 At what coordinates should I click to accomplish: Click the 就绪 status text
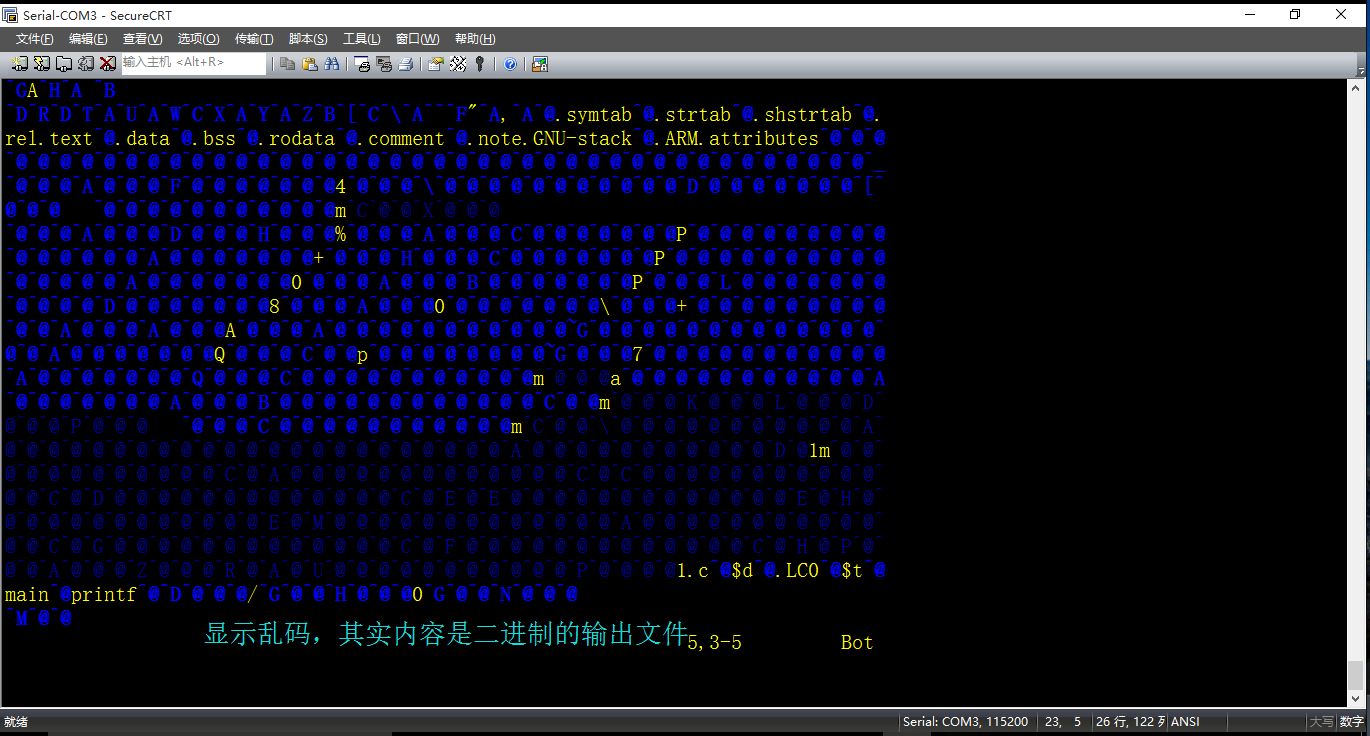point(16,722)
